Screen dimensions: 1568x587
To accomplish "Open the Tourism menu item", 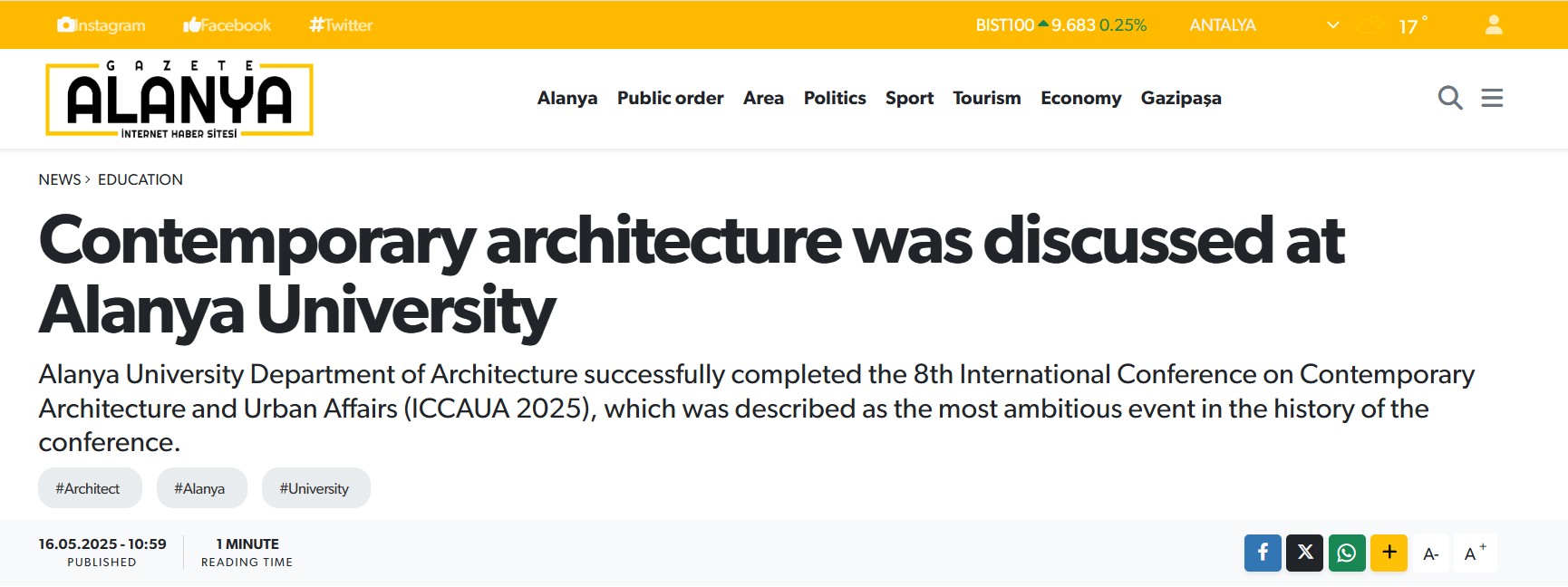I will [986, 98].
